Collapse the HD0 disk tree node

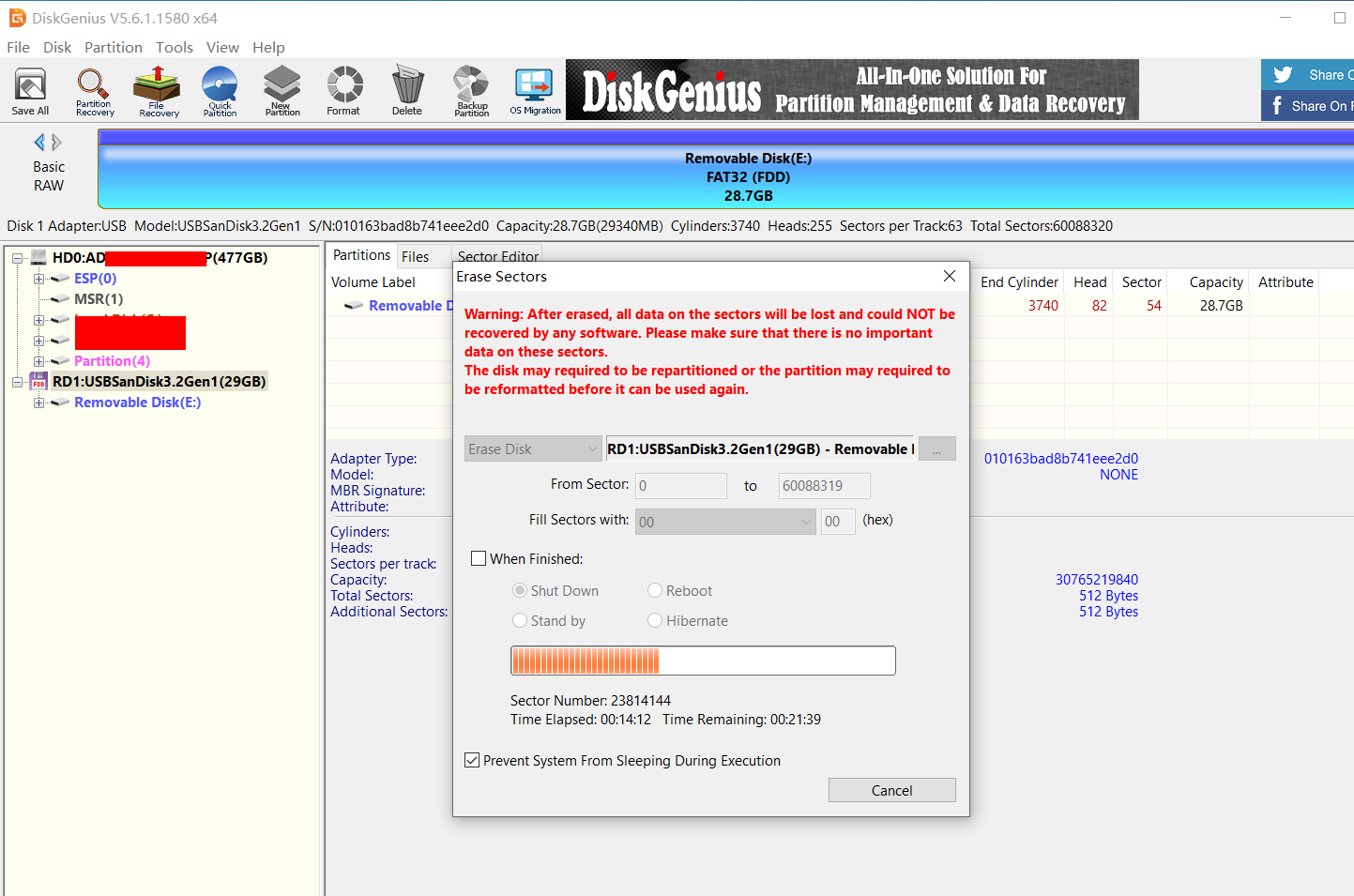[18, 258]
